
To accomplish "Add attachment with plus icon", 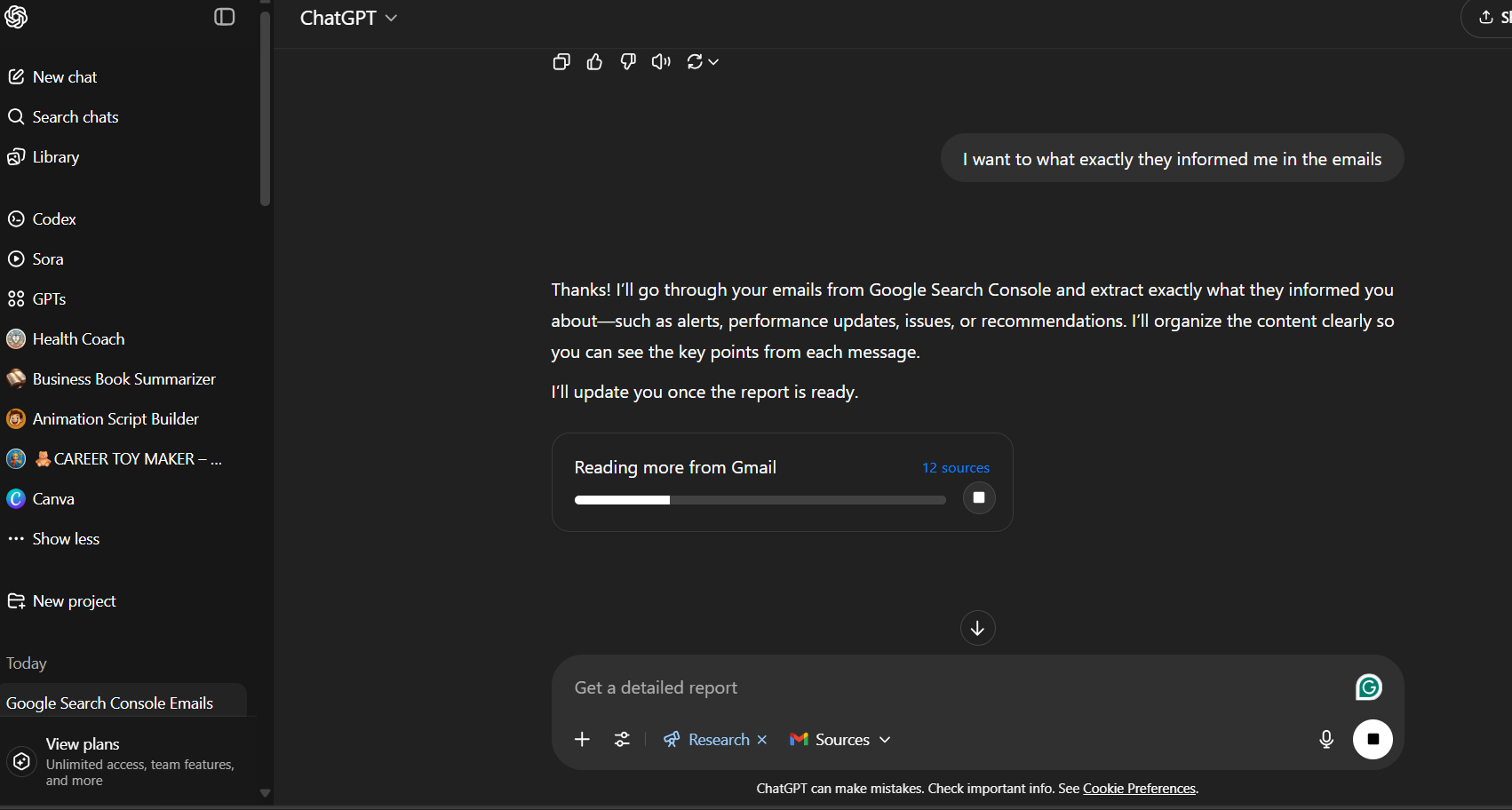I will click(x=582, y=739).
